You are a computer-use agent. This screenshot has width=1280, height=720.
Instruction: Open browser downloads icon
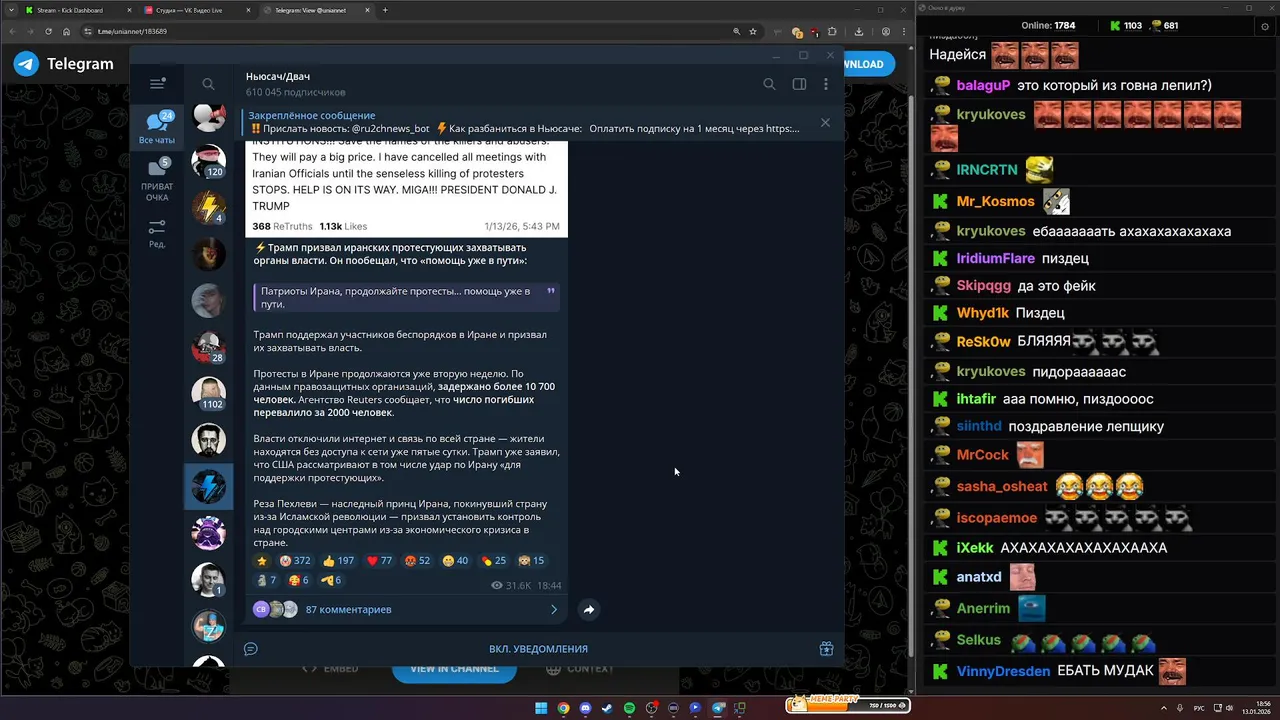pos(859,31)
